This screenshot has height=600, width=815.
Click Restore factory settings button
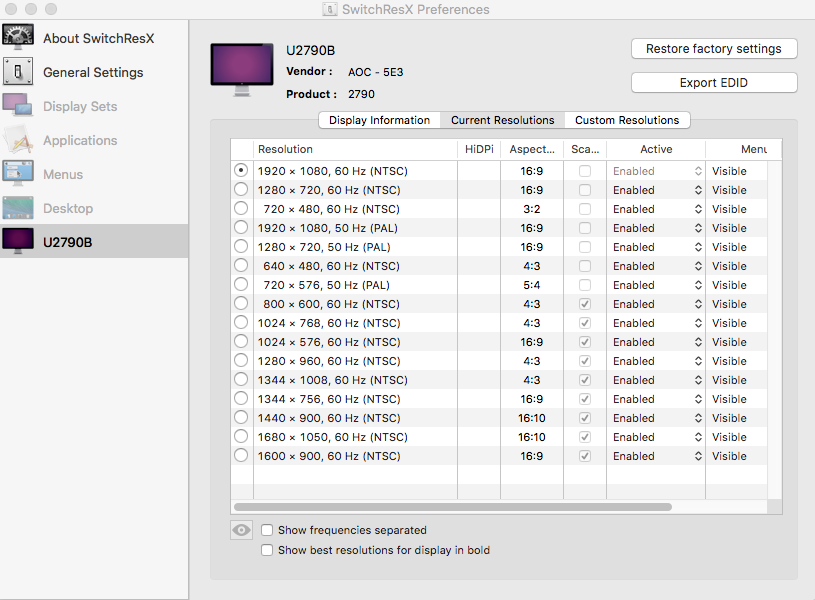pos(714,49)
